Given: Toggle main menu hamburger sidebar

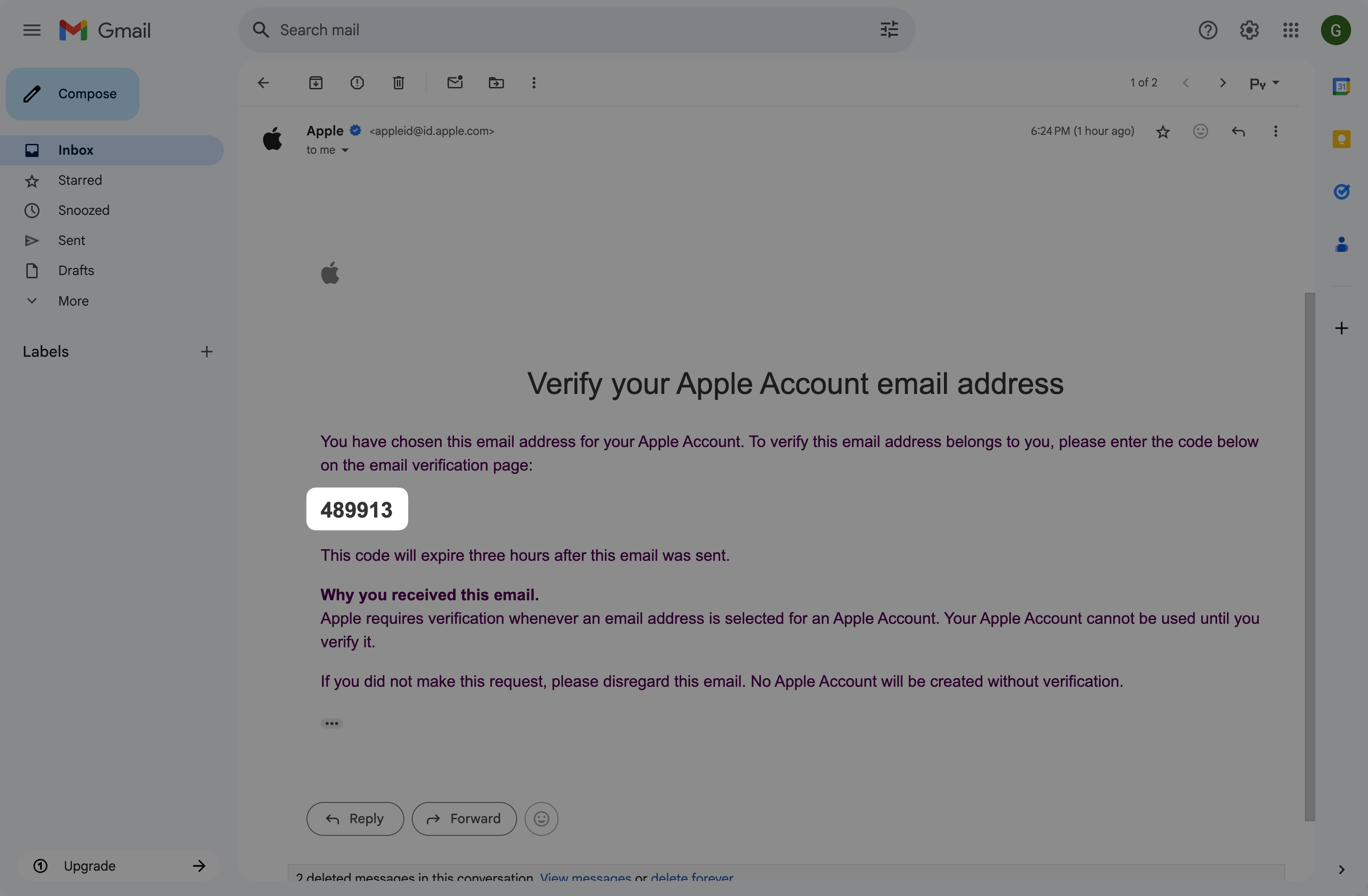Looking at the screenshot, I should (x=31, y=30).
